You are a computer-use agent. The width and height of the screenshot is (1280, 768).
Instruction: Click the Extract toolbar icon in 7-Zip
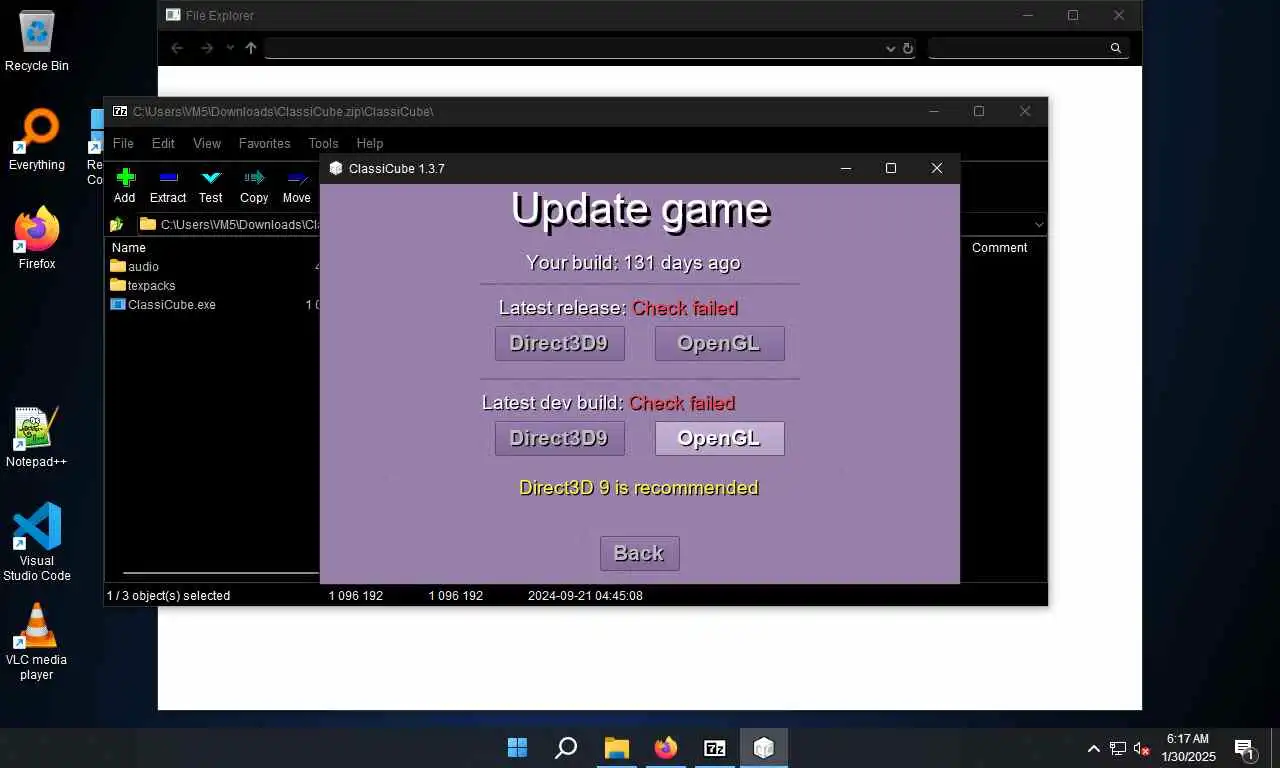(168, 178)
